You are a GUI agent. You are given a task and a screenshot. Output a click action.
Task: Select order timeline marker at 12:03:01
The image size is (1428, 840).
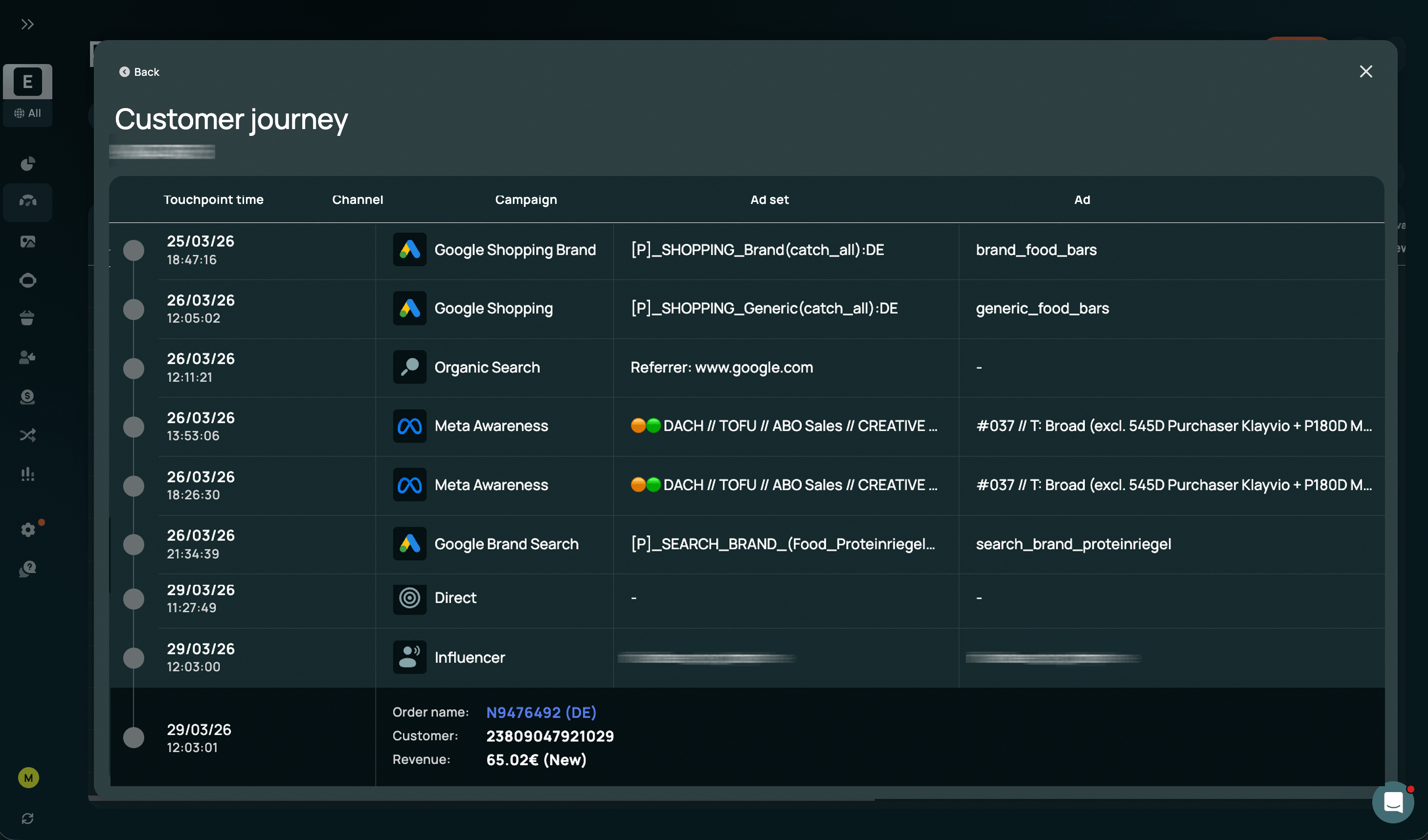[x=134, y=737]
